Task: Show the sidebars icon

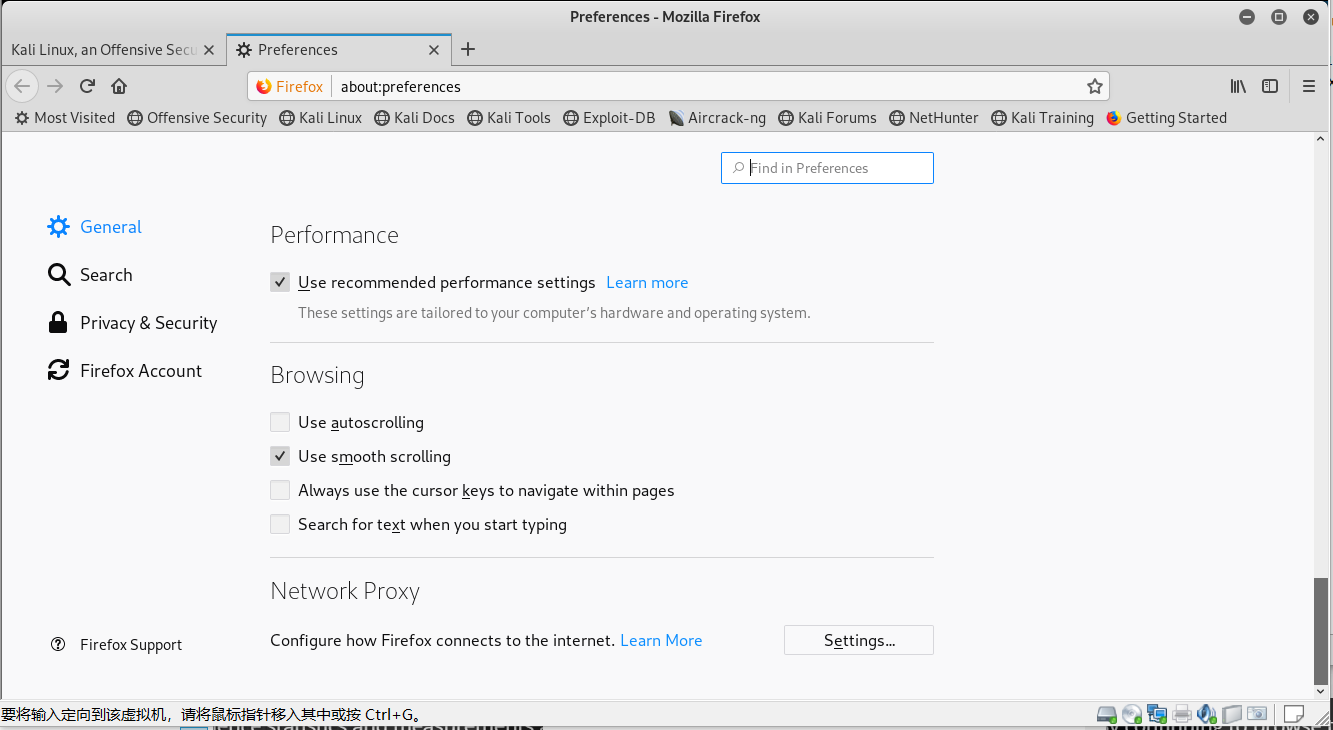Action: point(1270,86)
